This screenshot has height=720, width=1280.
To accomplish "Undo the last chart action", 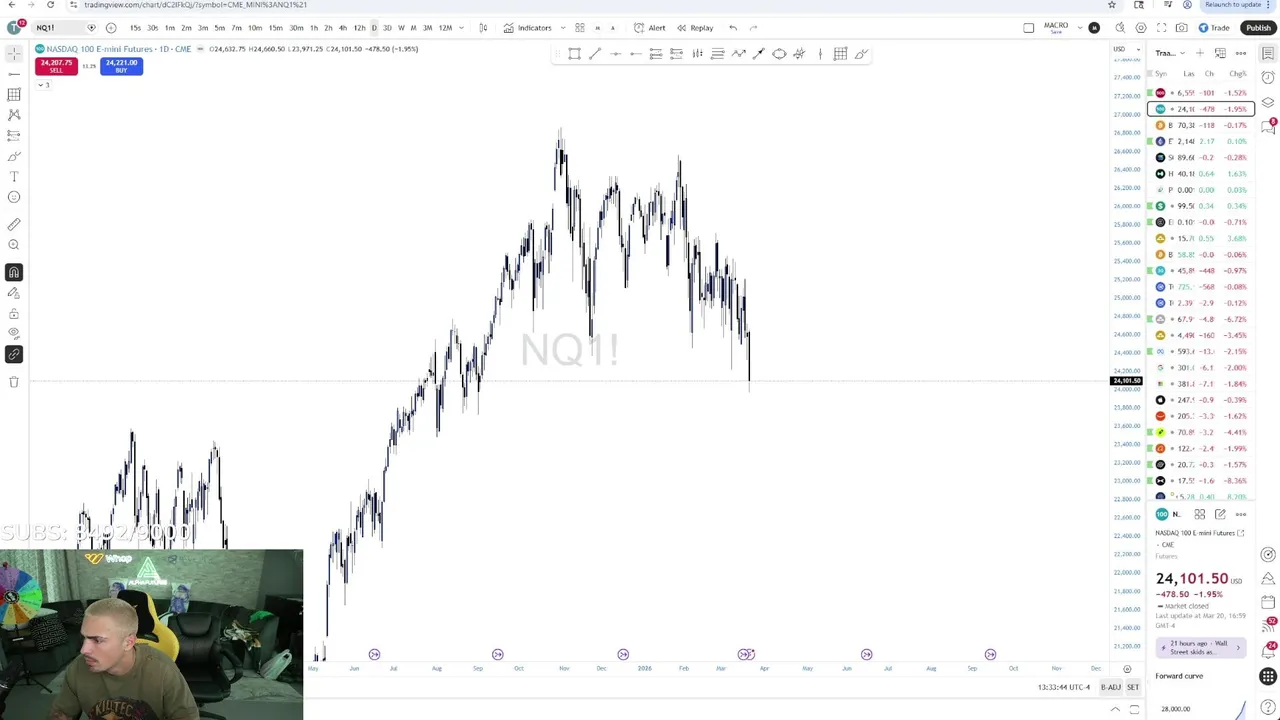I will [x=733, y=28].
